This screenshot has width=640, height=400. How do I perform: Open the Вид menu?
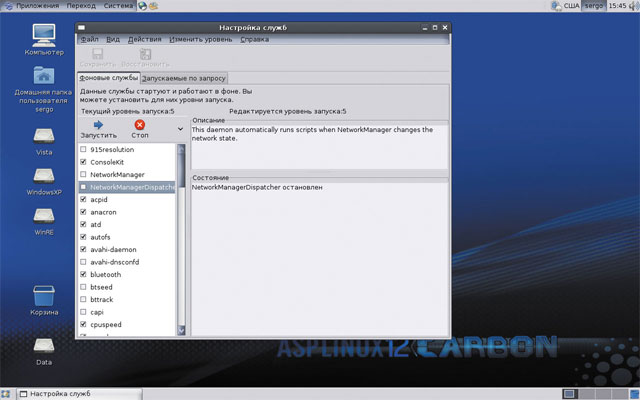pyautogui.click(x=113, y=40)
